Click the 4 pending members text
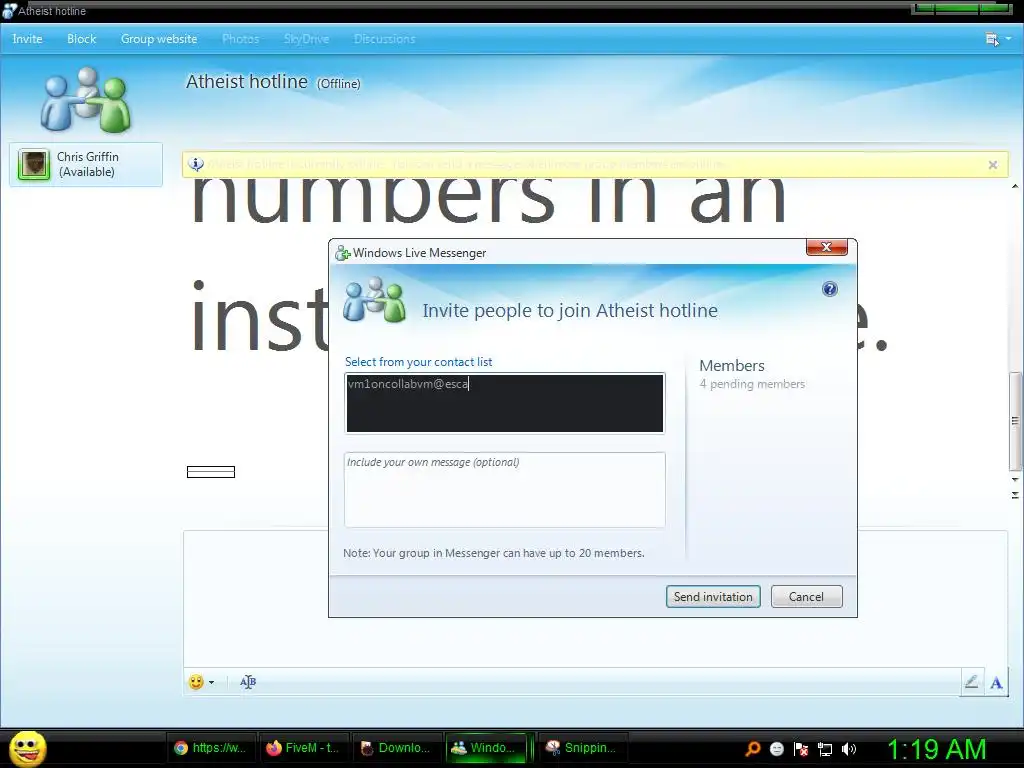 (752, 384)
